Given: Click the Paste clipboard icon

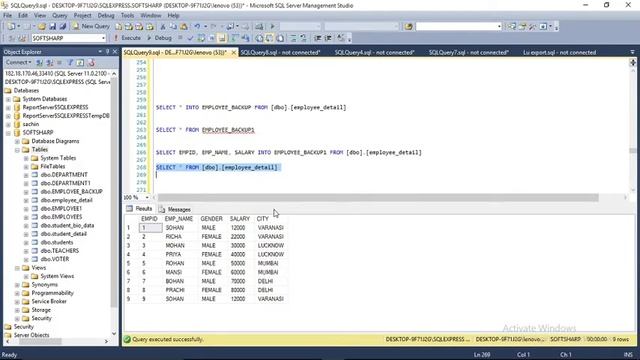Looking at the screenshot, I should (x=184, y=26).
